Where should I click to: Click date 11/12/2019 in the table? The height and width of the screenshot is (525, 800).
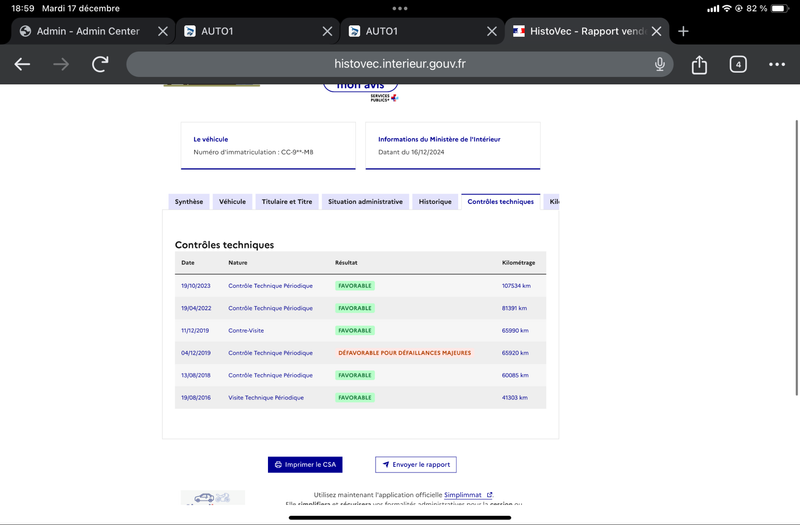[x=195, y=331]
